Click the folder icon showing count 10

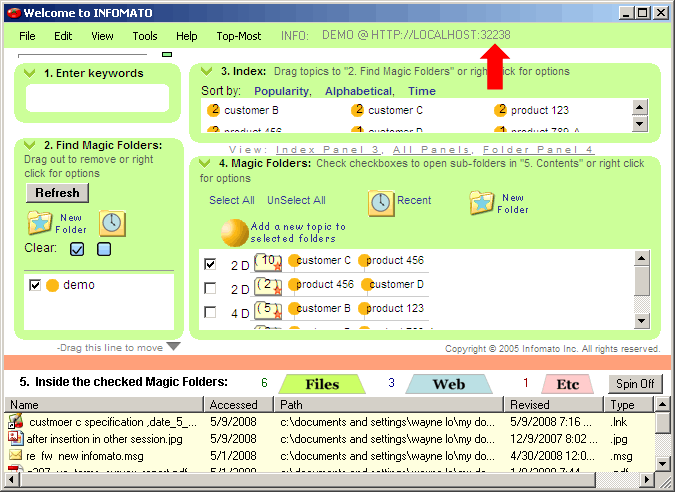click(x=268, y=262)
